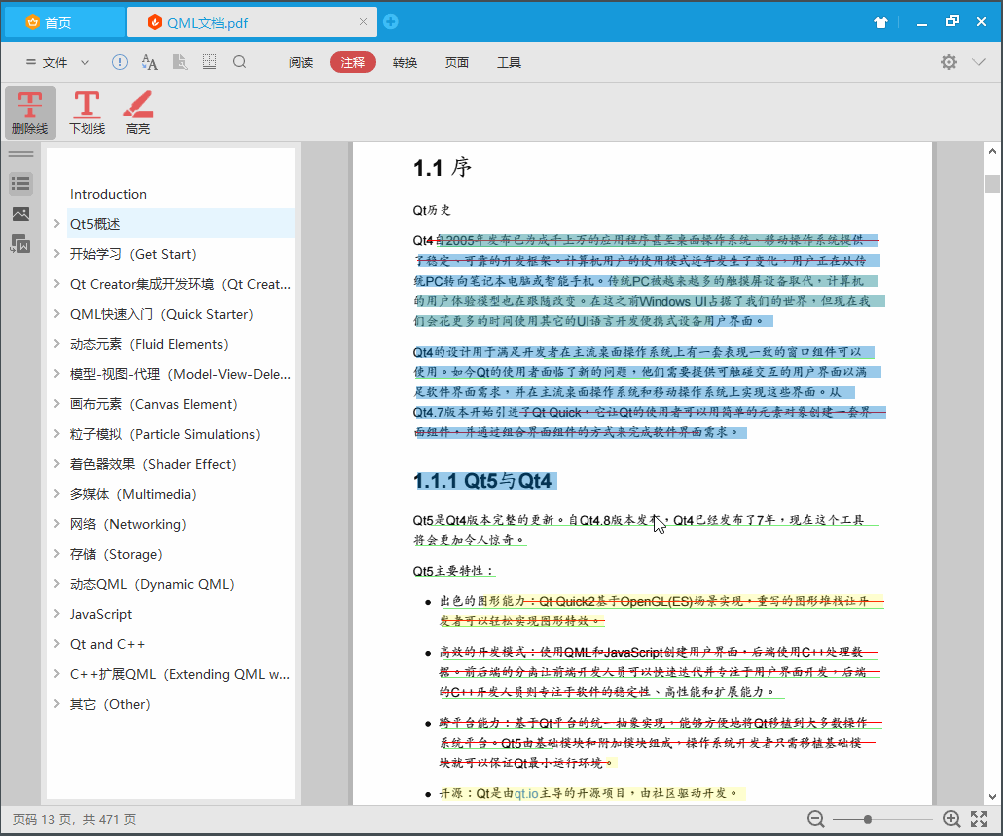Open the C++扩展QML chapter
Viewport: 1003px width, 836px height.
pos(180,674)
